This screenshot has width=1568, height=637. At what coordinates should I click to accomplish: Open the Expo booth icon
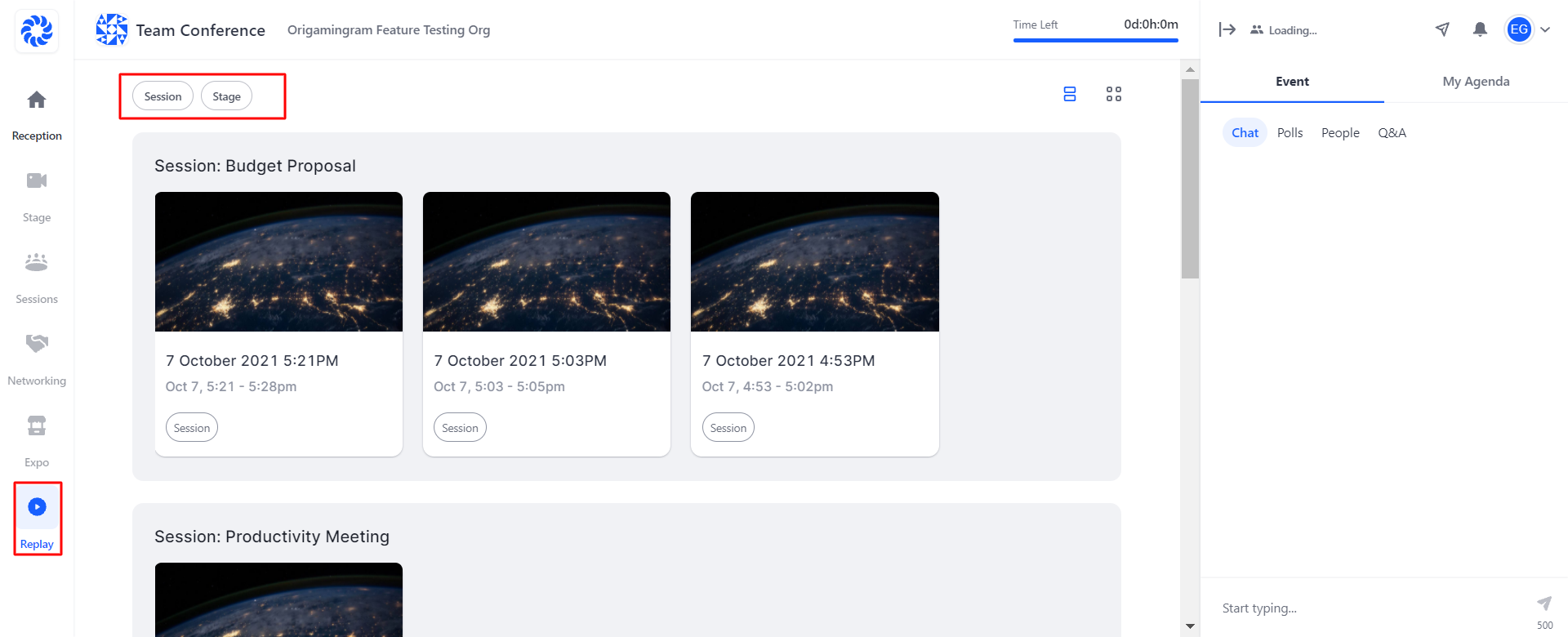[37, 425]
